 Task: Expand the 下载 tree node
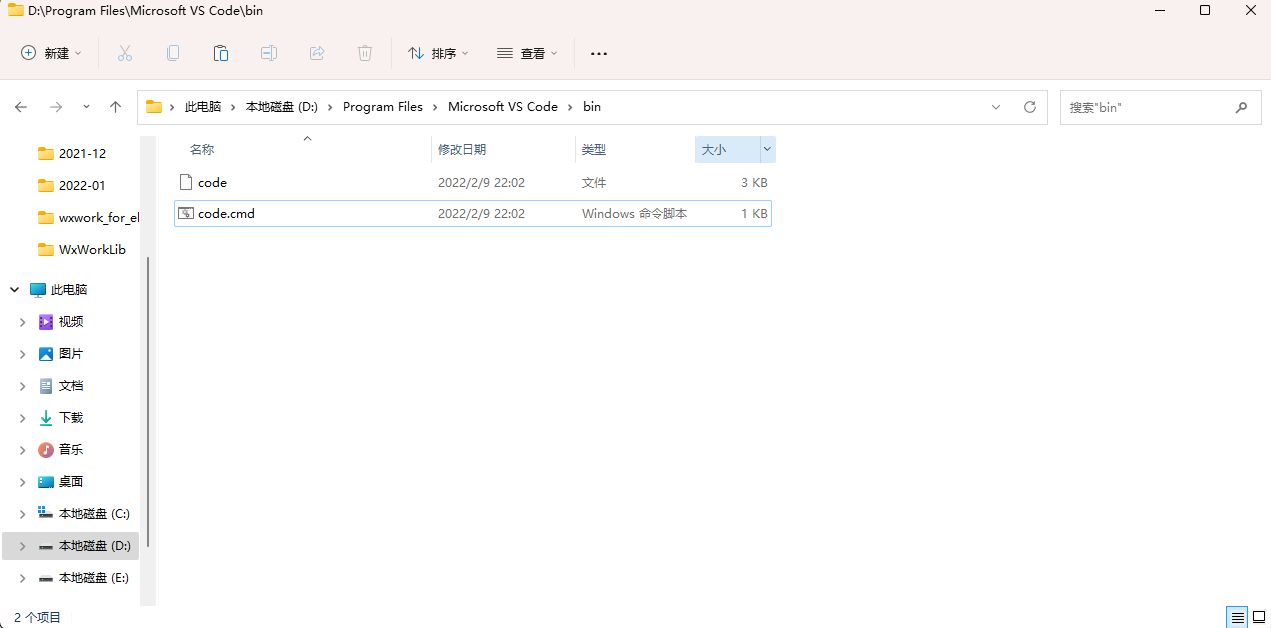pos(23,417)
